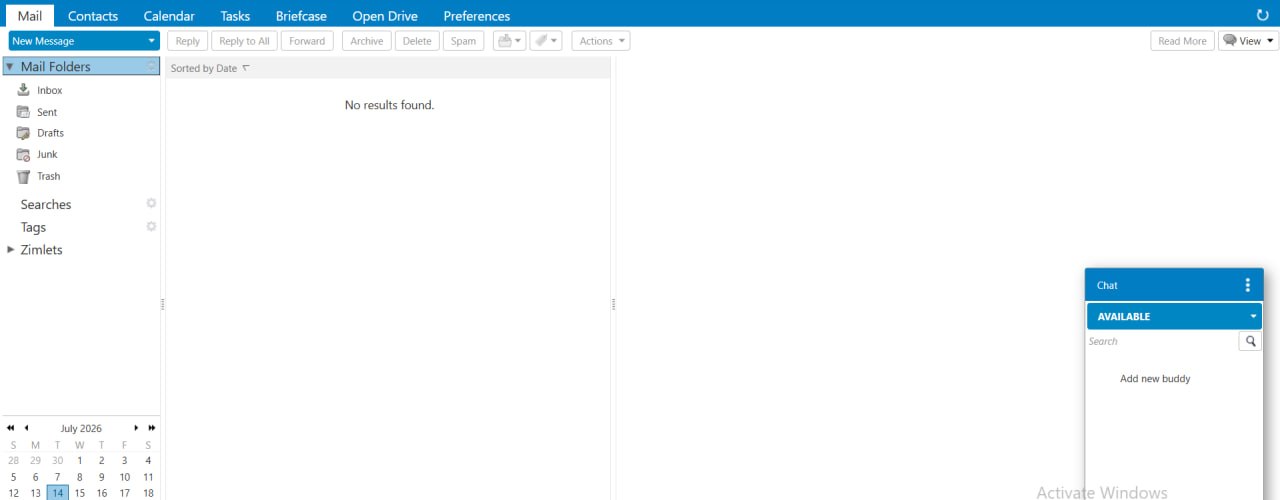Open the Searches gear options
1280x500 pixels.
(152, 203)
